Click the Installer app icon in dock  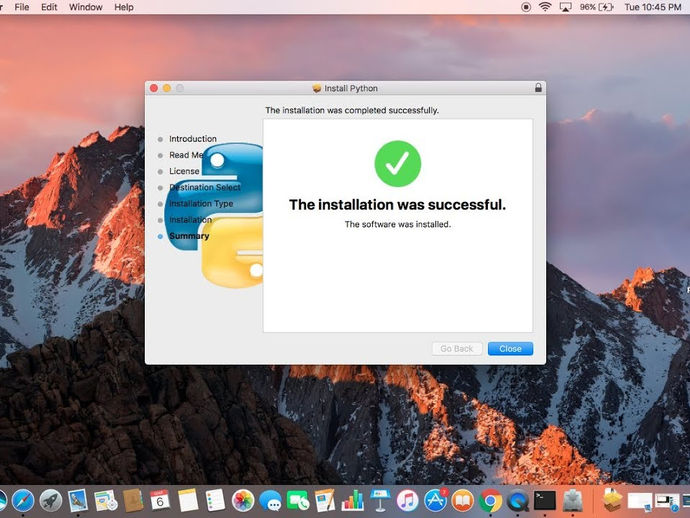573,500
